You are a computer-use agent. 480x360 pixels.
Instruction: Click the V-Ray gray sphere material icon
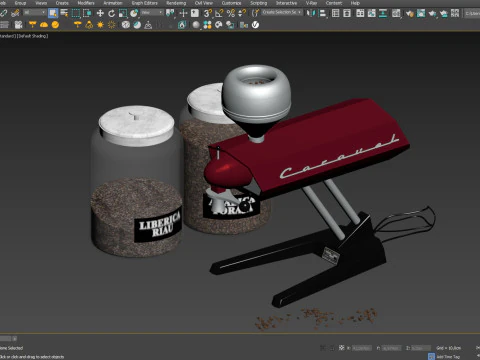pos(196,25)
